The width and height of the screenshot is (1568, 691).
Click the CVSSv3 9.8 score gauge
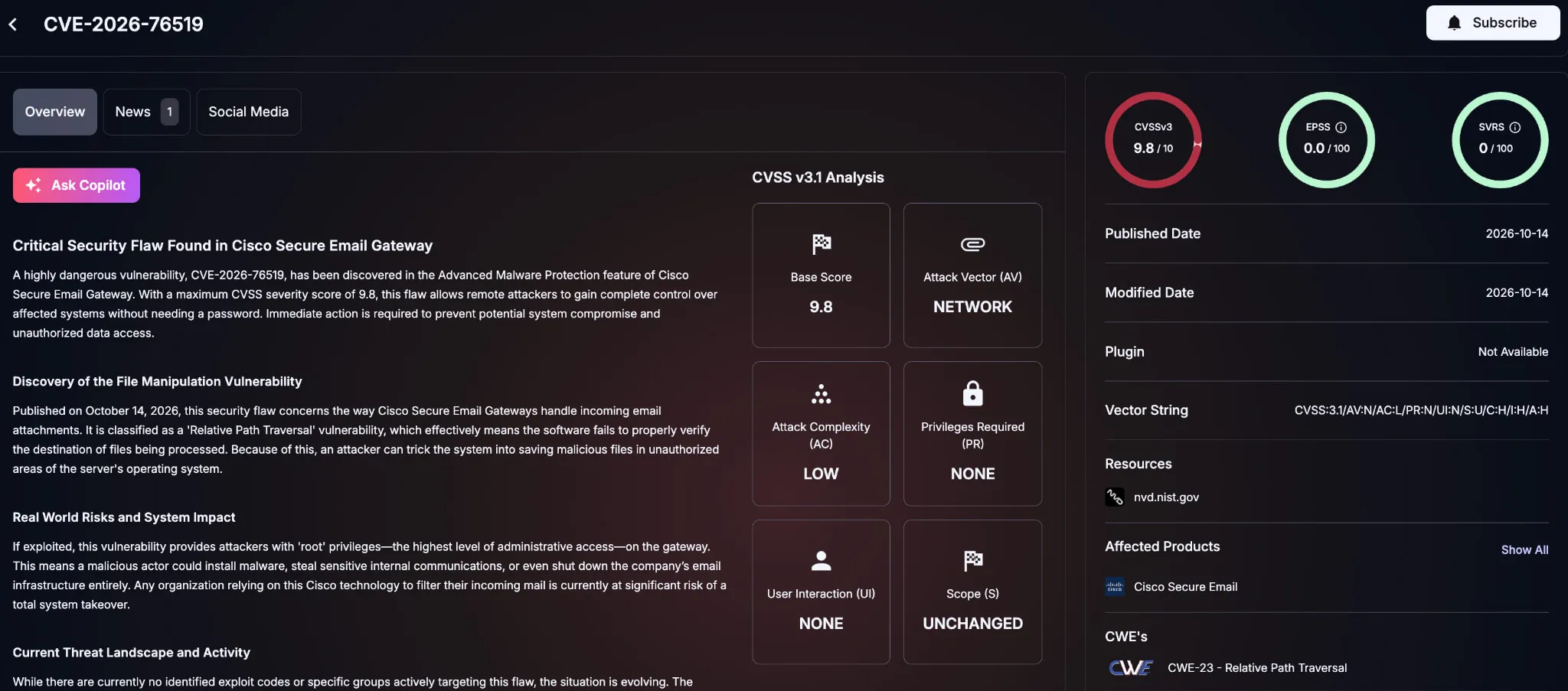[1153, 140]
